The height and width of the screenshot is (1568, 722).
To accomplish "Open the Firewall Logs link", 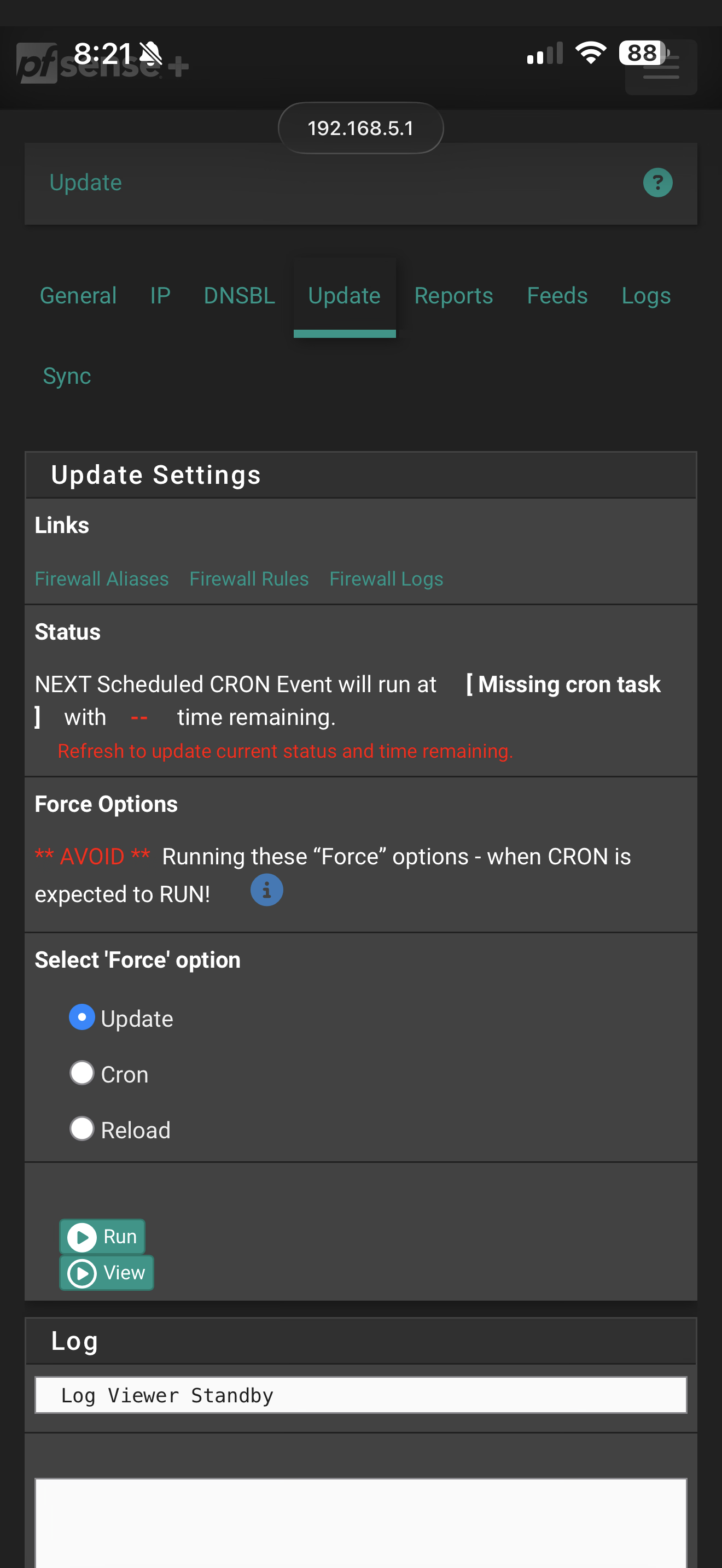I will pos(386,579).
